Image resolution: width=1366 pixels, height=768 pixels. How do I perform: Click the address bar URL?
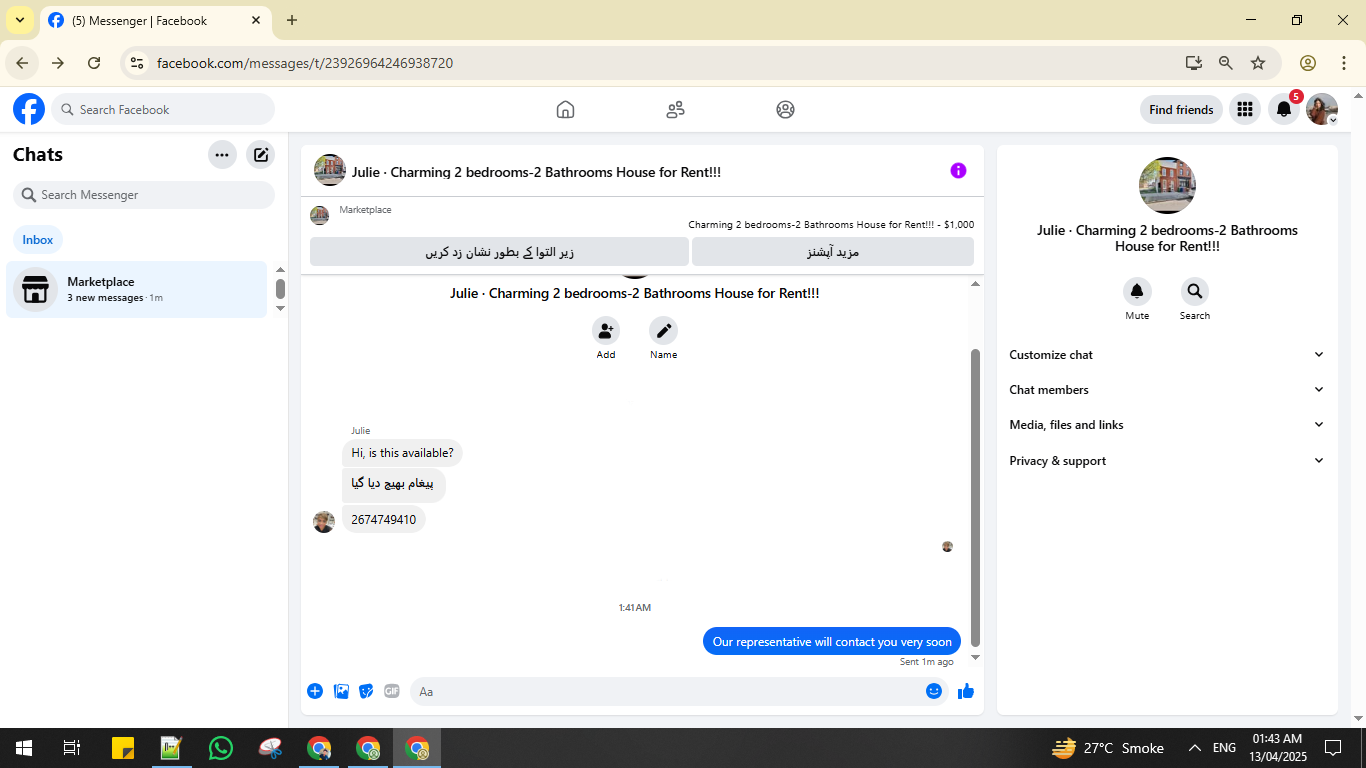[305, 63]
